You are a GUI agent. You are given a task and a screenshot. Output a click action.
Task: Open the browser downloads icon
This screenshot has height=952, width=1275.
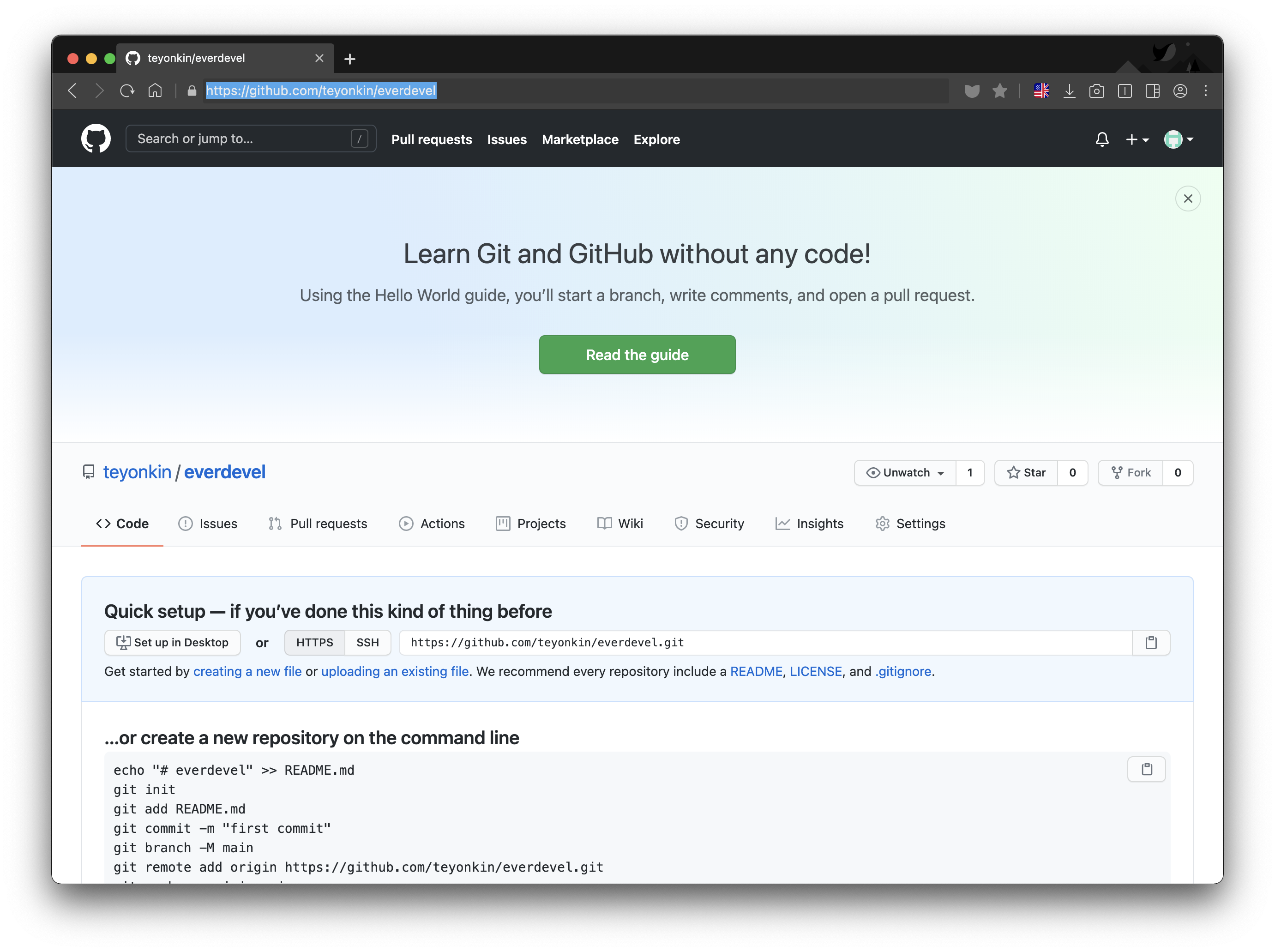coord(1069,90)
